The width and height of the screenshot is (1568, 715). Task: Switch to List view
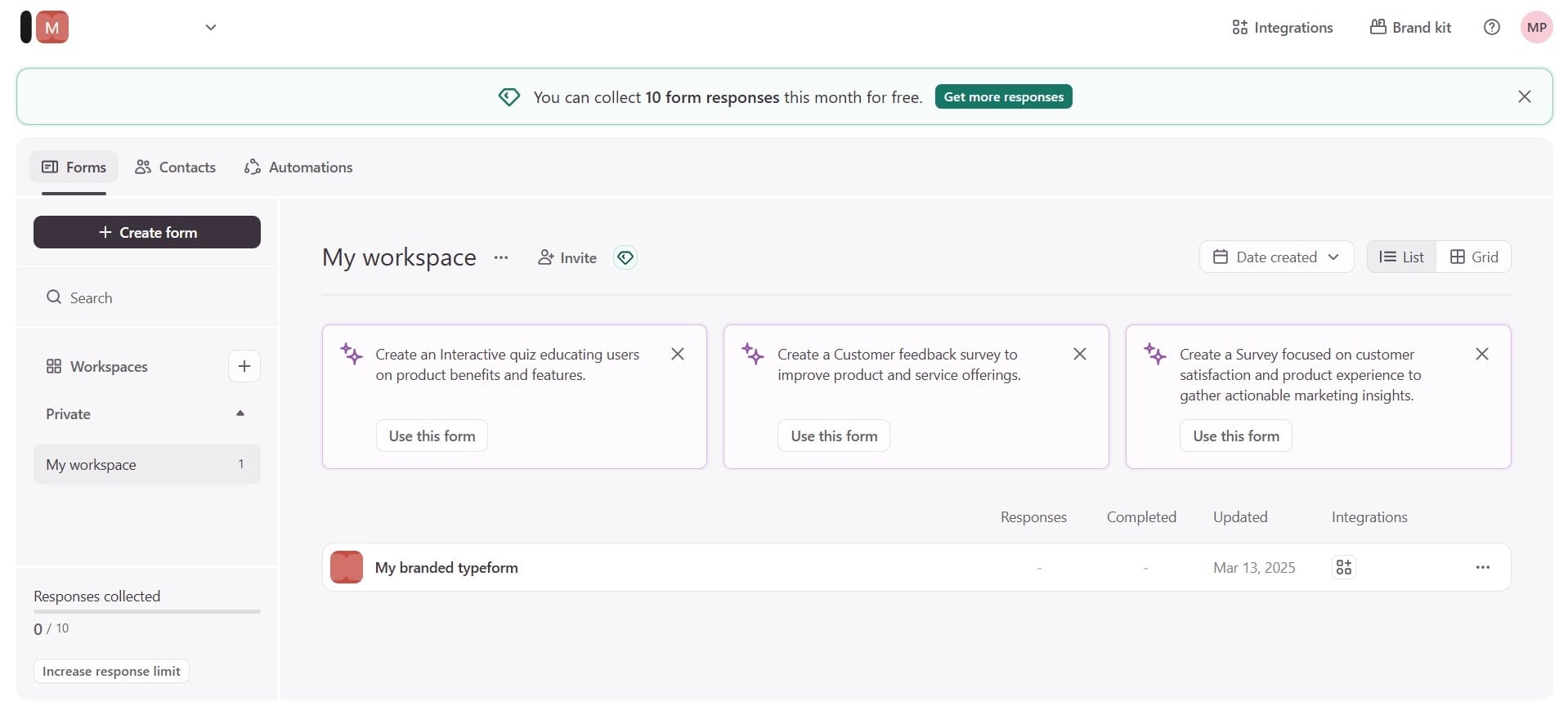tap(1401, 257)
